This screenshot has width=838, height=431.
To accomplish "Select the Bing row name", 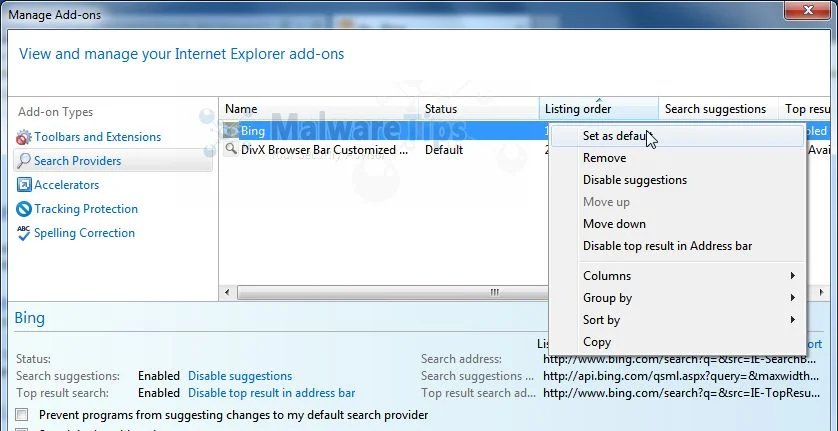I will click(253, 131).
